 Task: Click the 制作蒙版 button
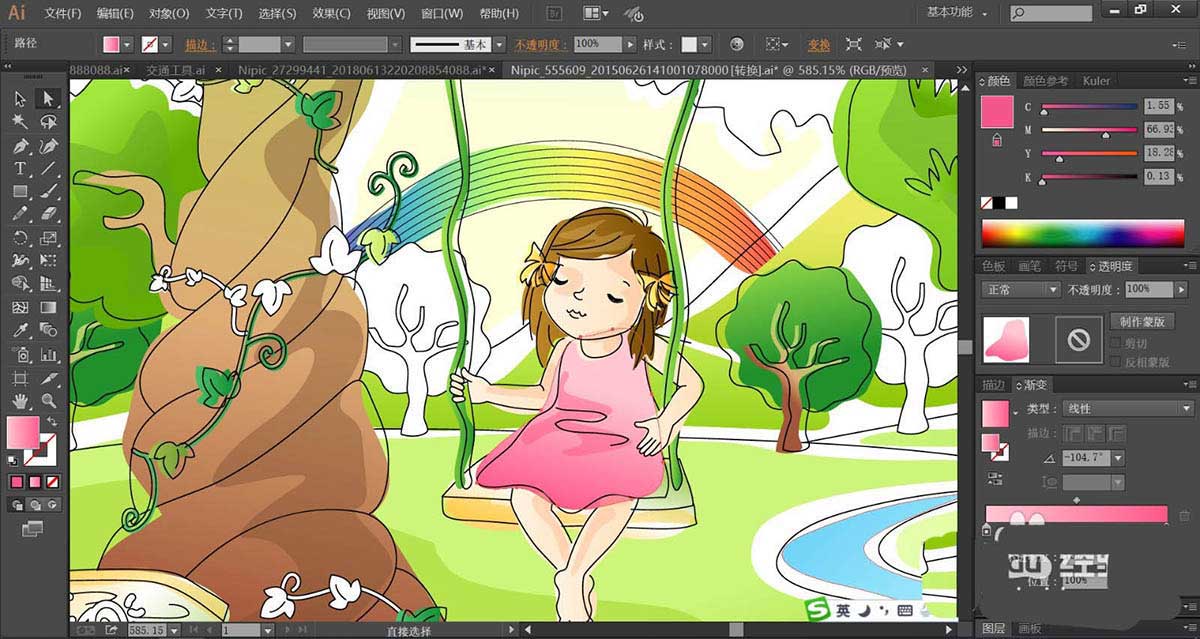(x=1141, y=321)
